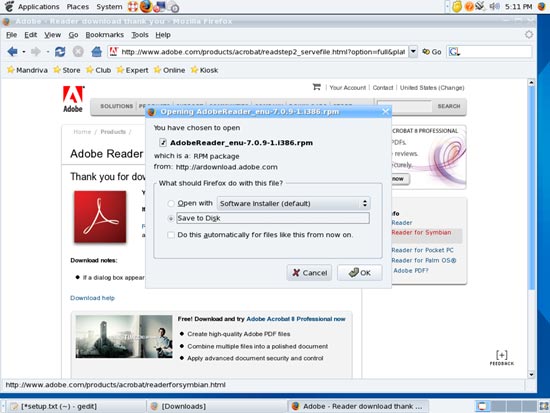Click the 'Download help' link

(92, 298)
